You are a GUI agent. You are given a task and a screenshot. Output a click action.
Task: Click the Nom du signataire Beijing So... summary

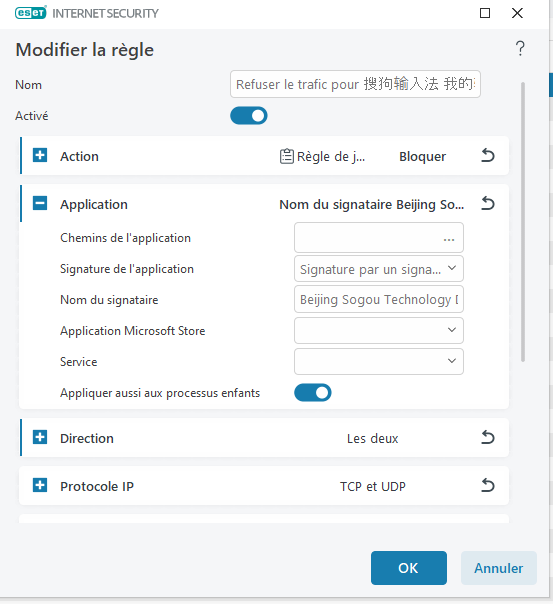point(371,205)
